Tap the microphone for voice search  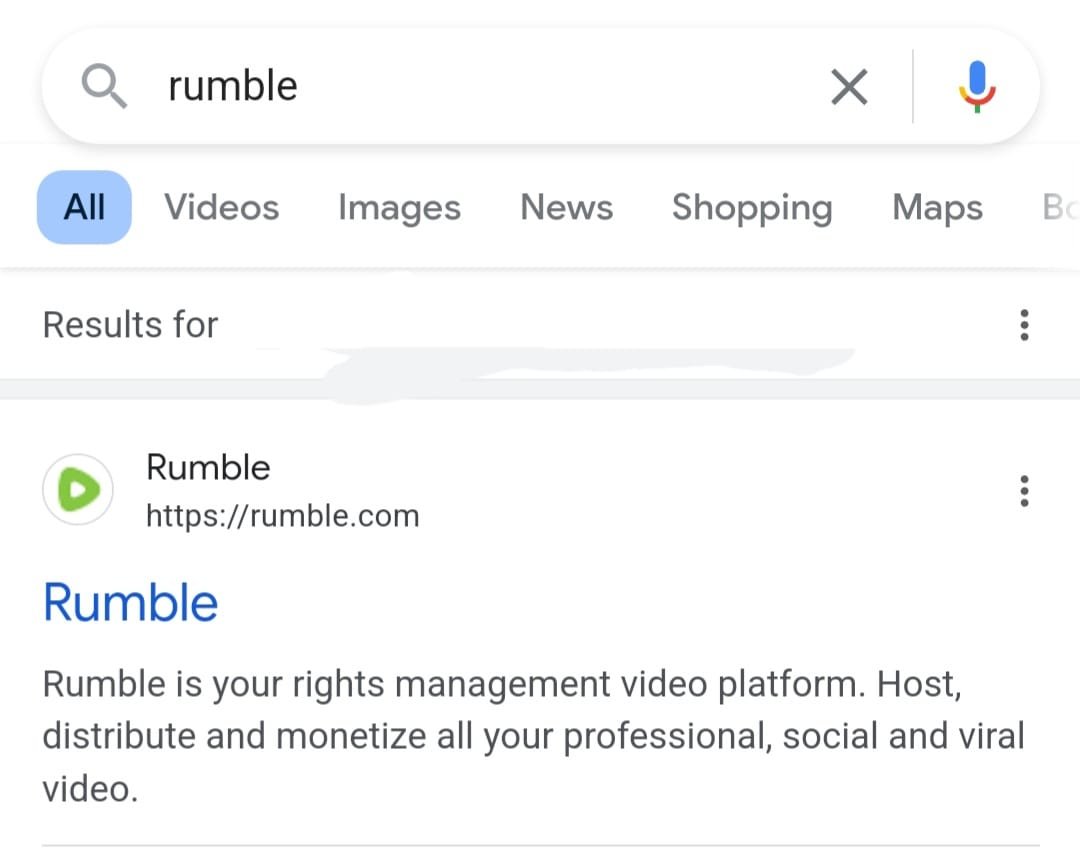(x=975, y=86)
